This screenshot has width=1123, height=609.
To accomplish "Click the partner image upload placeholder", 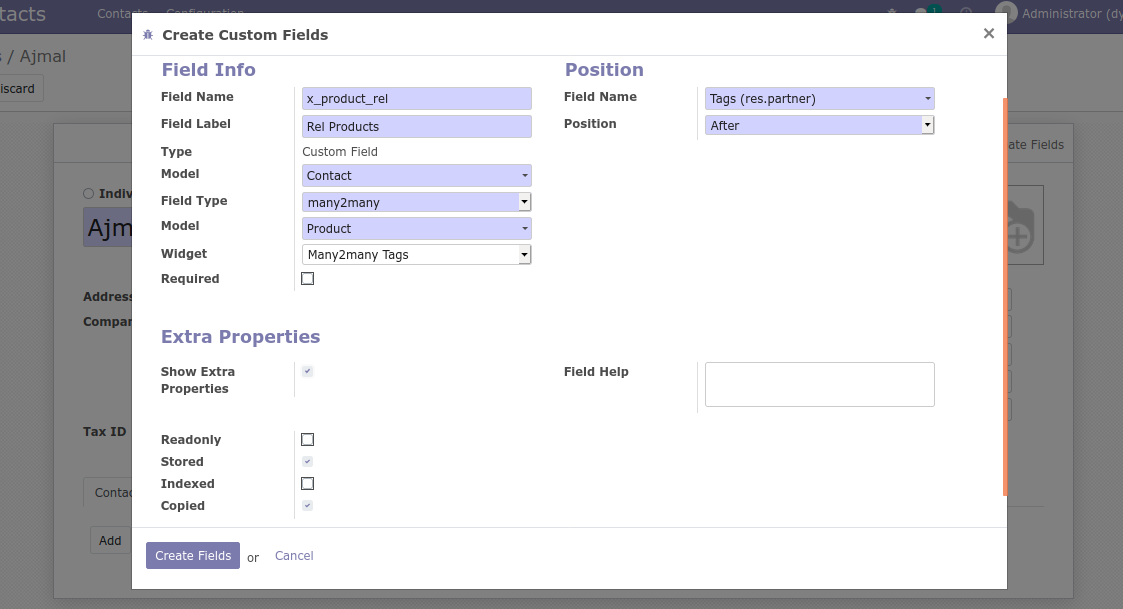I will 1018,227.
